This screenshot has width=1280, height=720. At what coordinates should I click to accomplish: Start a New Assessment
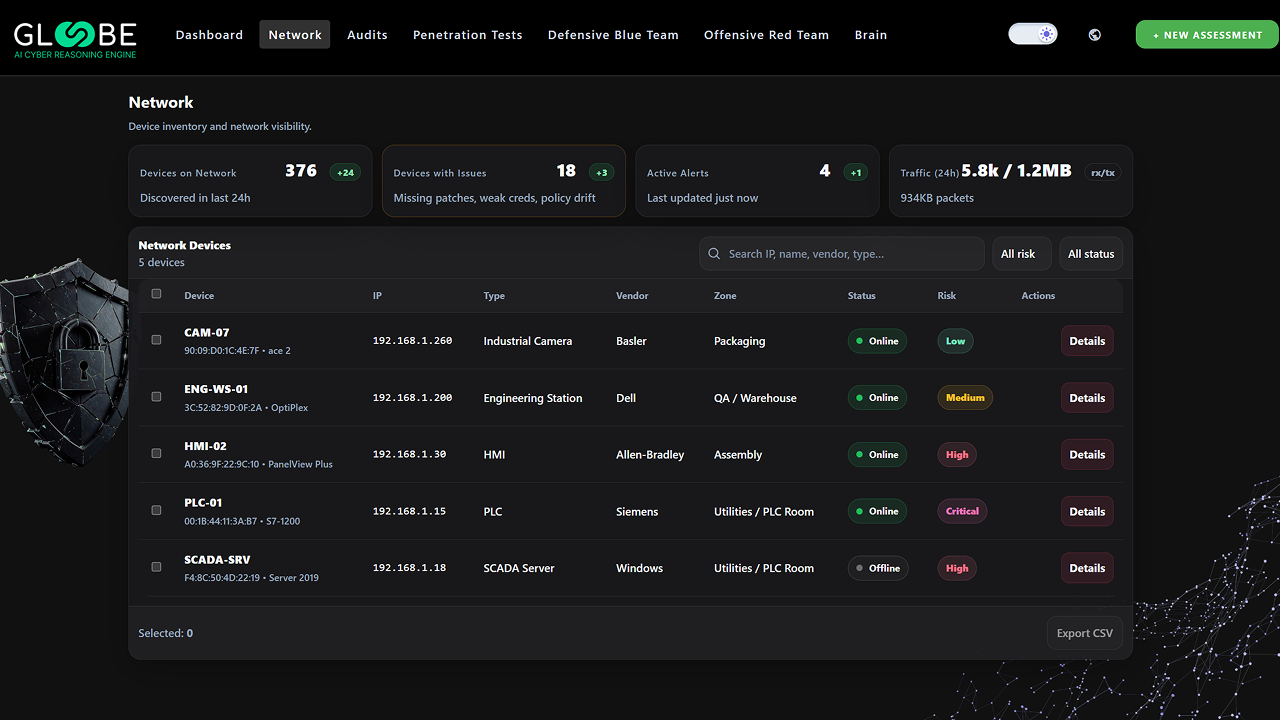point(1207,35)
